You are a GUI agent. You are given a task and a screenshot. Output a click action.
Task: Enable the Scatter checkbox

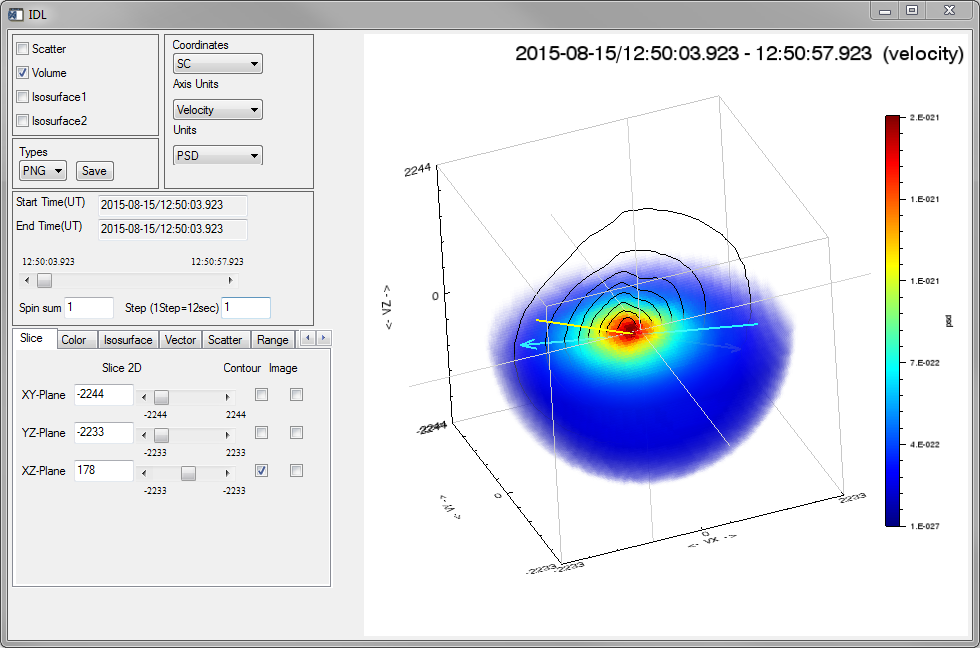[x=23, y=49]
